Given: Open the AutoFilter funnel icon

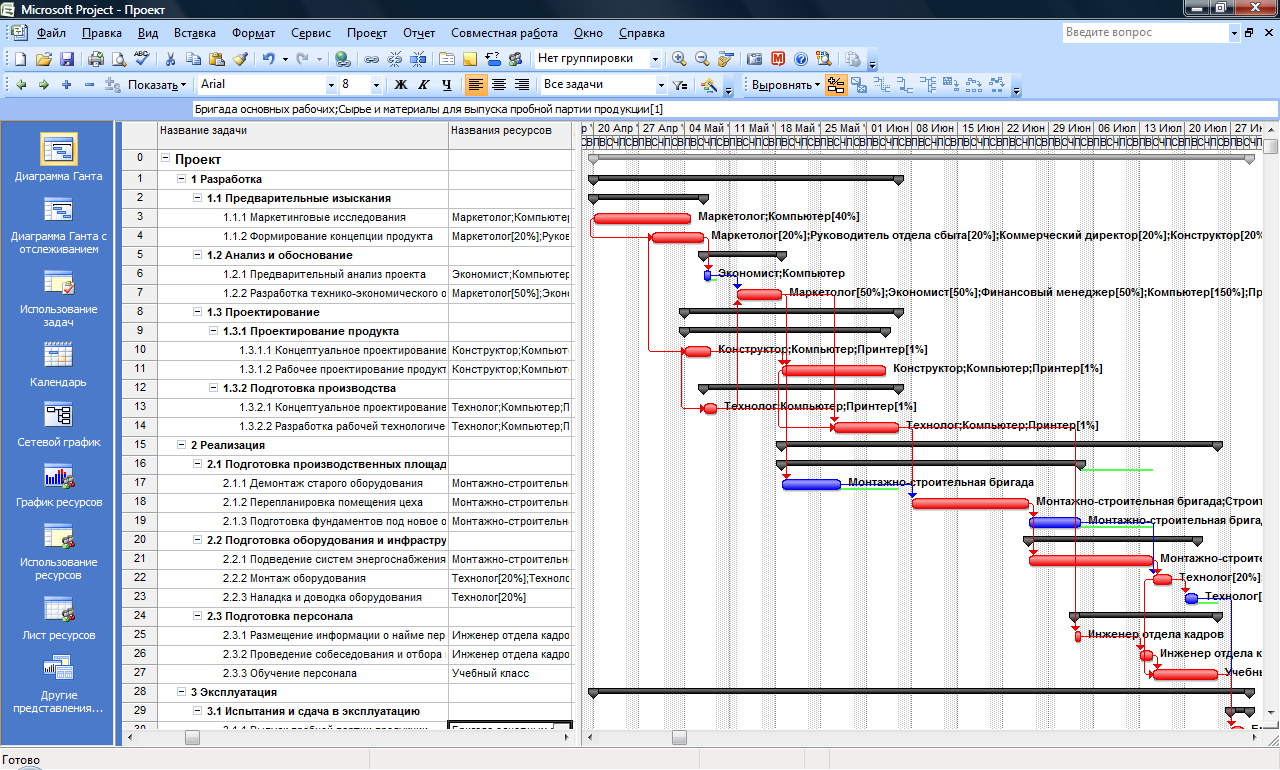Looking at the screenshot, I should [680, 85].
